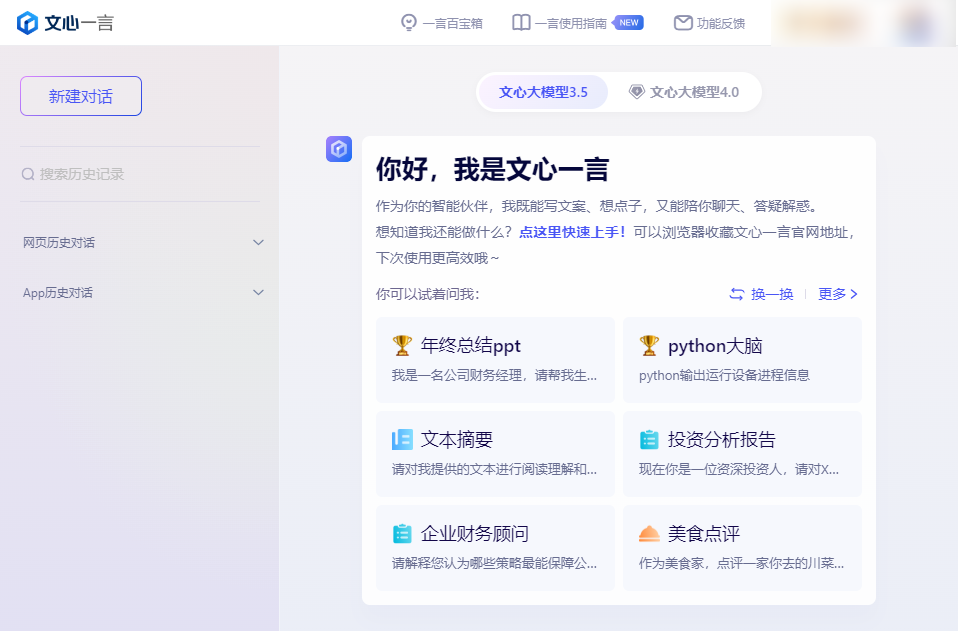Select the python大脑 prompt card
The width and height of the screenshot is (958, 631).
[742, 360]
